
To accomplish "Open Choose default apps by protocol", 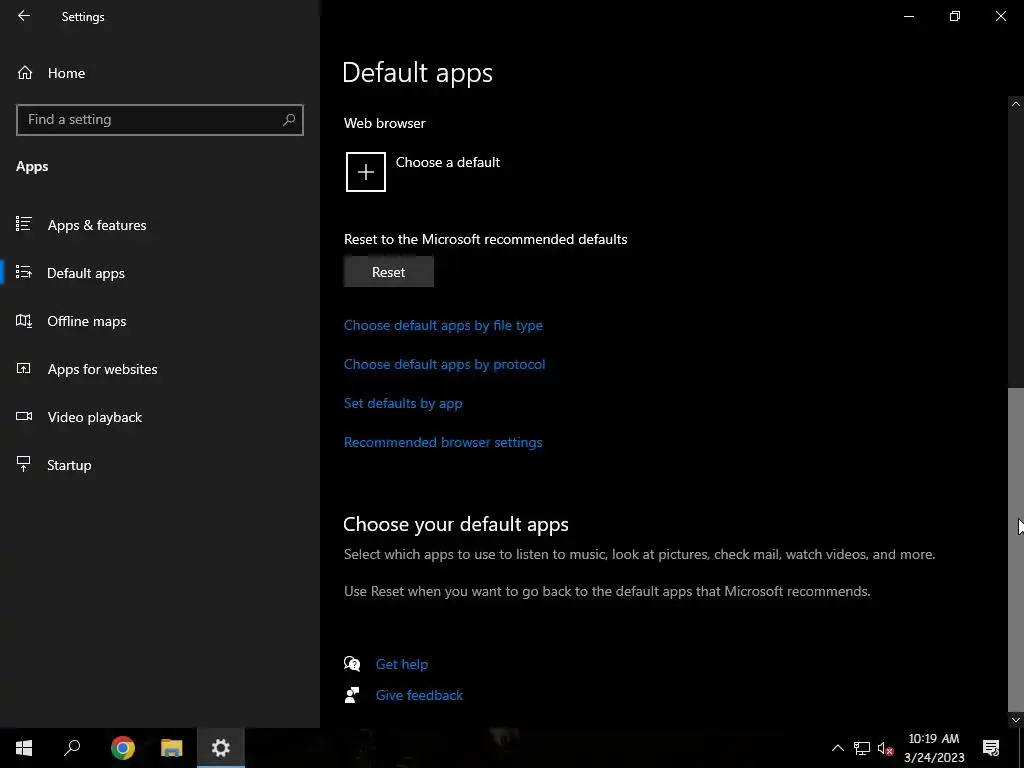I will click(445, 364).
